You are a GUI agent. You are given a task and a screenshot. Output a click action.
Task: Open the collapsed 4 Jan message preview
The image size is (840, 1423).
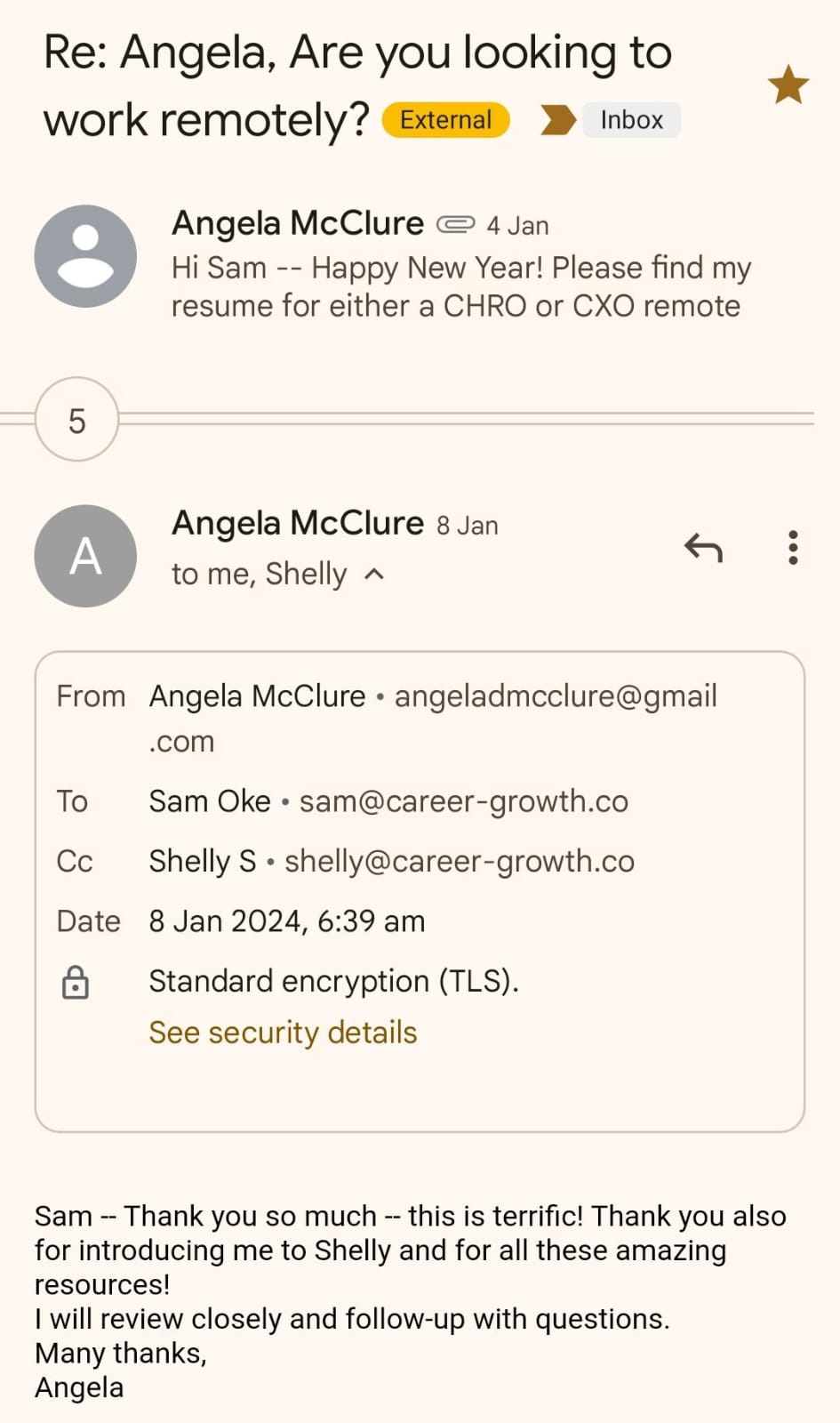460,286
